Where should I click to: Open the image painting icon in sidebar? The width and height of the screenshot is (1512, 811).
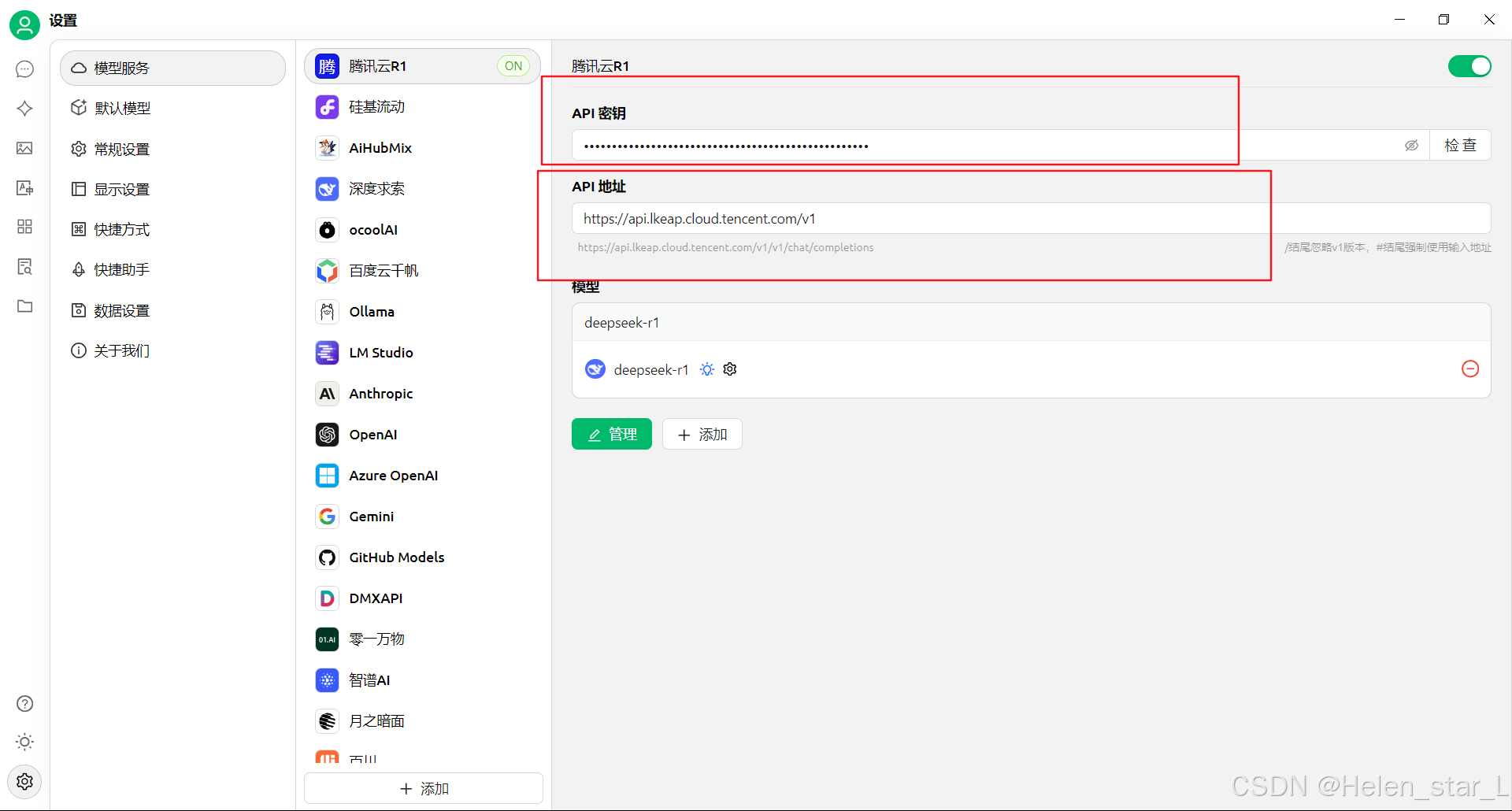pyautogui.click(x=24, y=148)
